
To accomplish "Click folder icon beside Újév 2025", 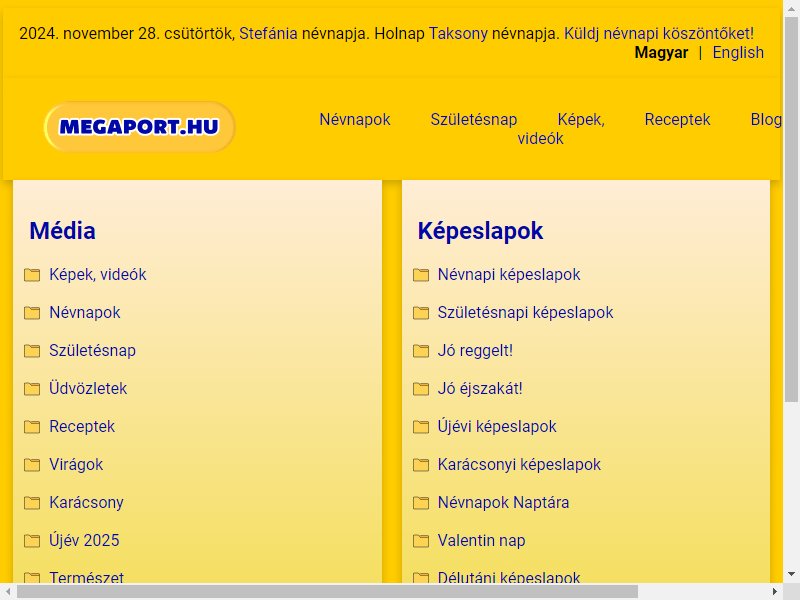I will [32, 541].
